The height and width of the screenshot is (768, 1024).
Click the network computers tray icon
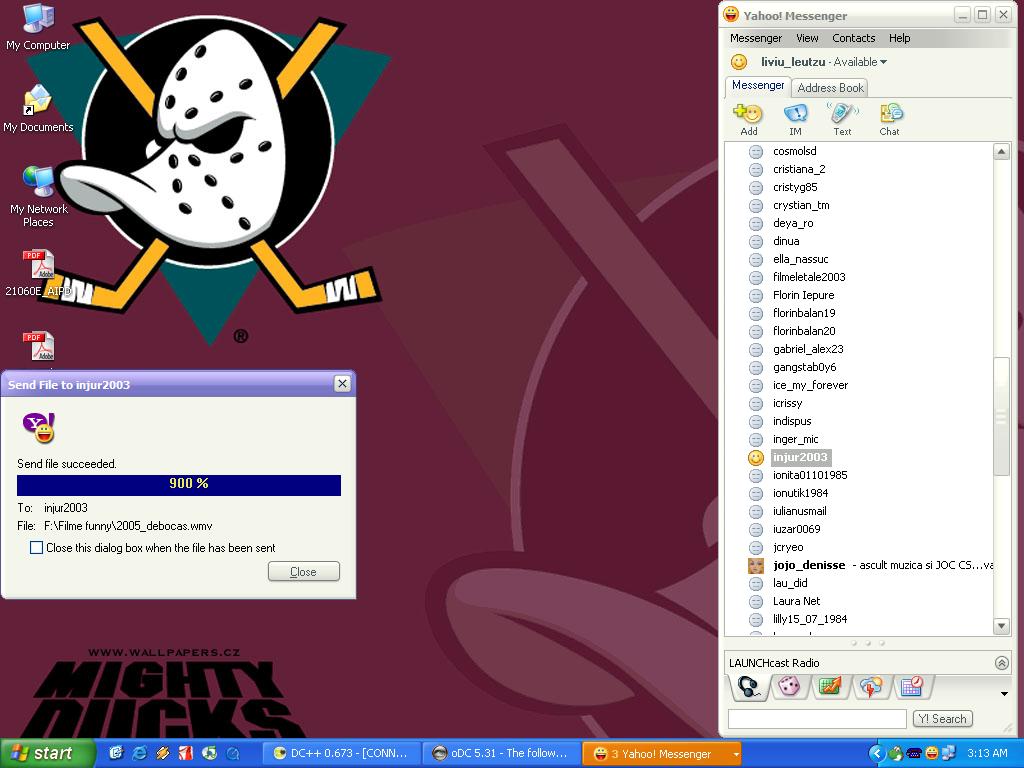click(x=948, y=753)
